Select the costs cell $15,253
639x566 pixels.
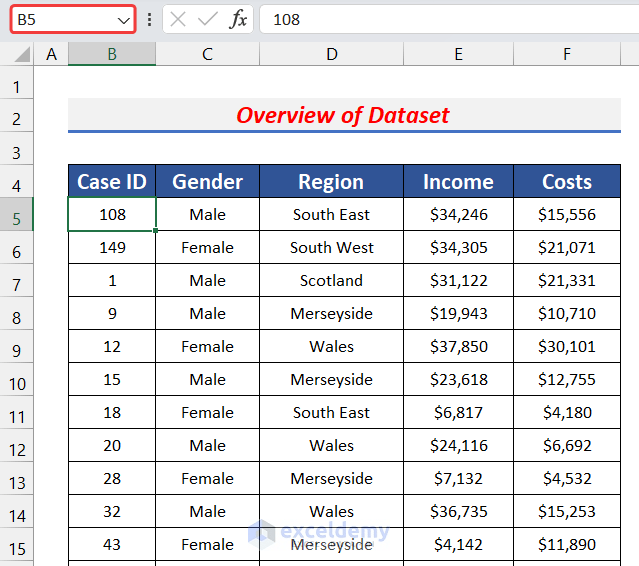(567, 511)
